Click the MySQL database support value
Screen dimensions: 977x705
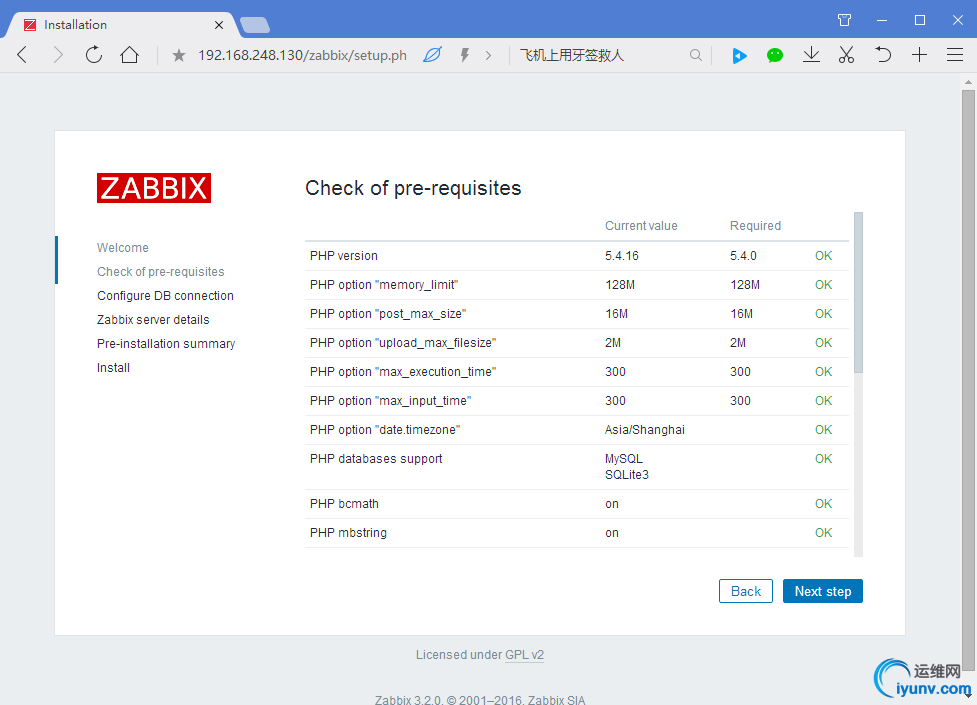click(624, 459)
